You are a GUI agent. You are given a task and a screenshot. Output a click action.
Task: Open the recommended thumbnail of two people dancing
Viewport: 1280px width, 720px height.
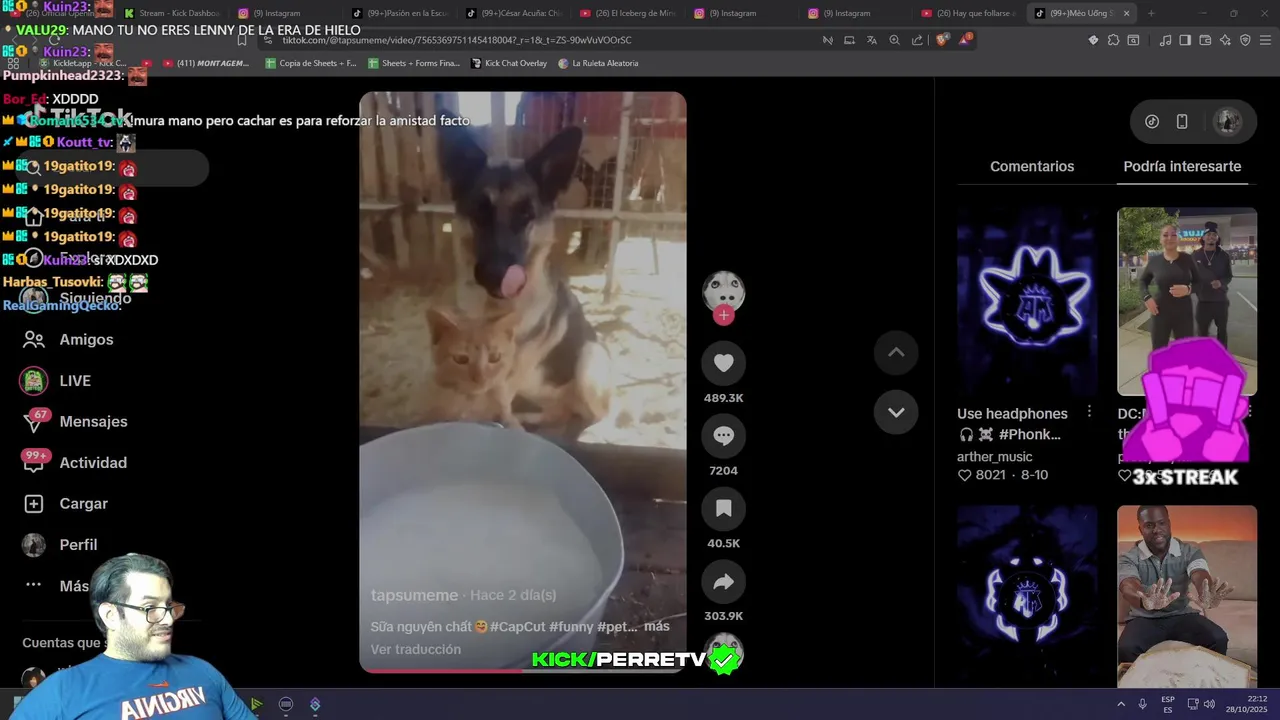pyautogui.click(x=1187, y=301)
